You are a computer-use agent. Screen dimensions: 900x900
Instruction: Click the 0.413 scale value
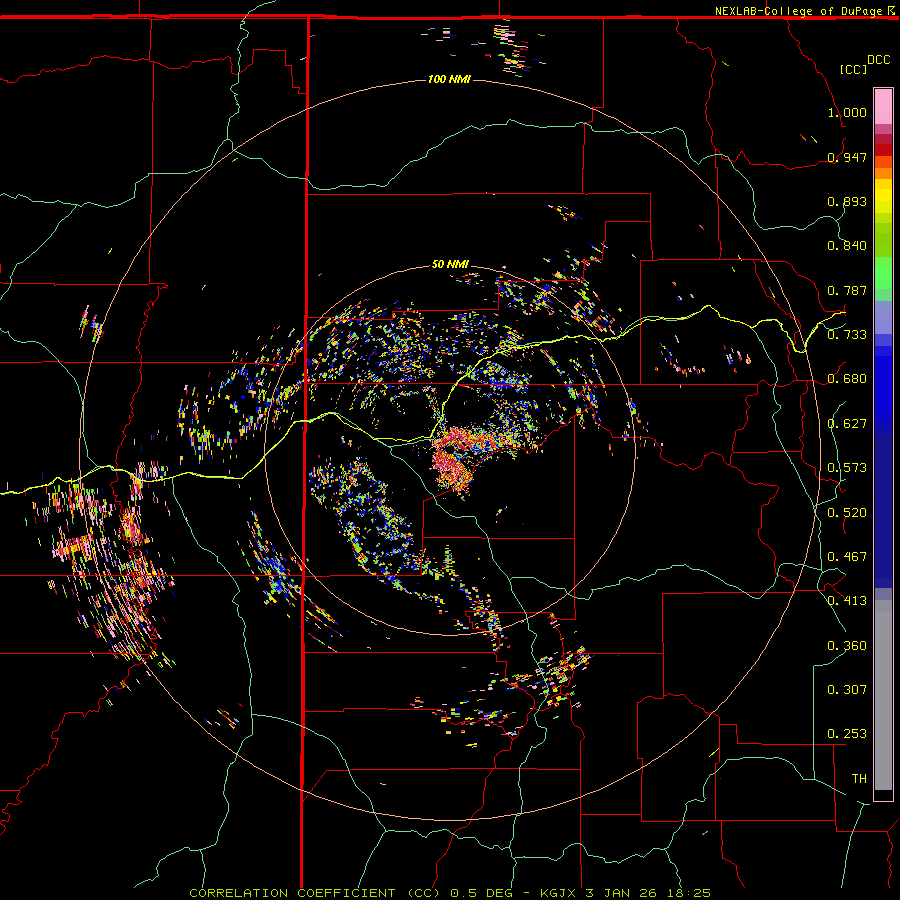click(847, 601)
